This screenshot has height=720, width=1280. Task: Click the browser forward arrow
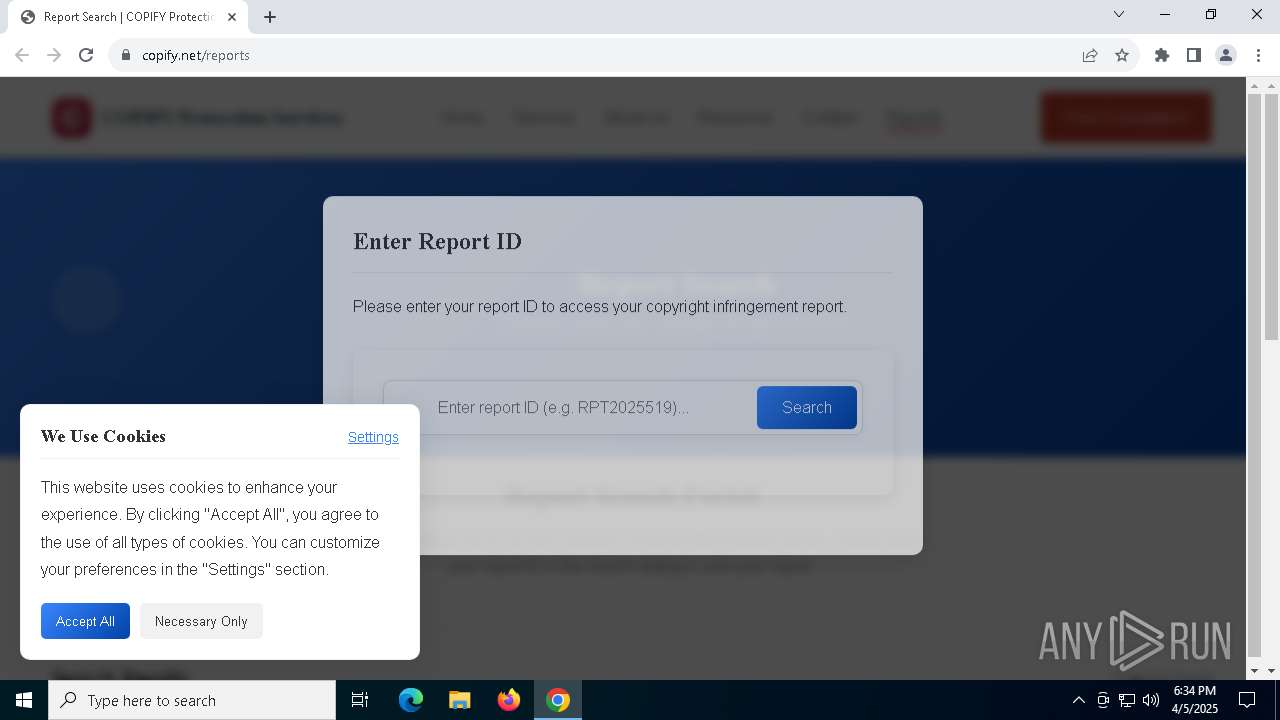click(x=54, y=55)
